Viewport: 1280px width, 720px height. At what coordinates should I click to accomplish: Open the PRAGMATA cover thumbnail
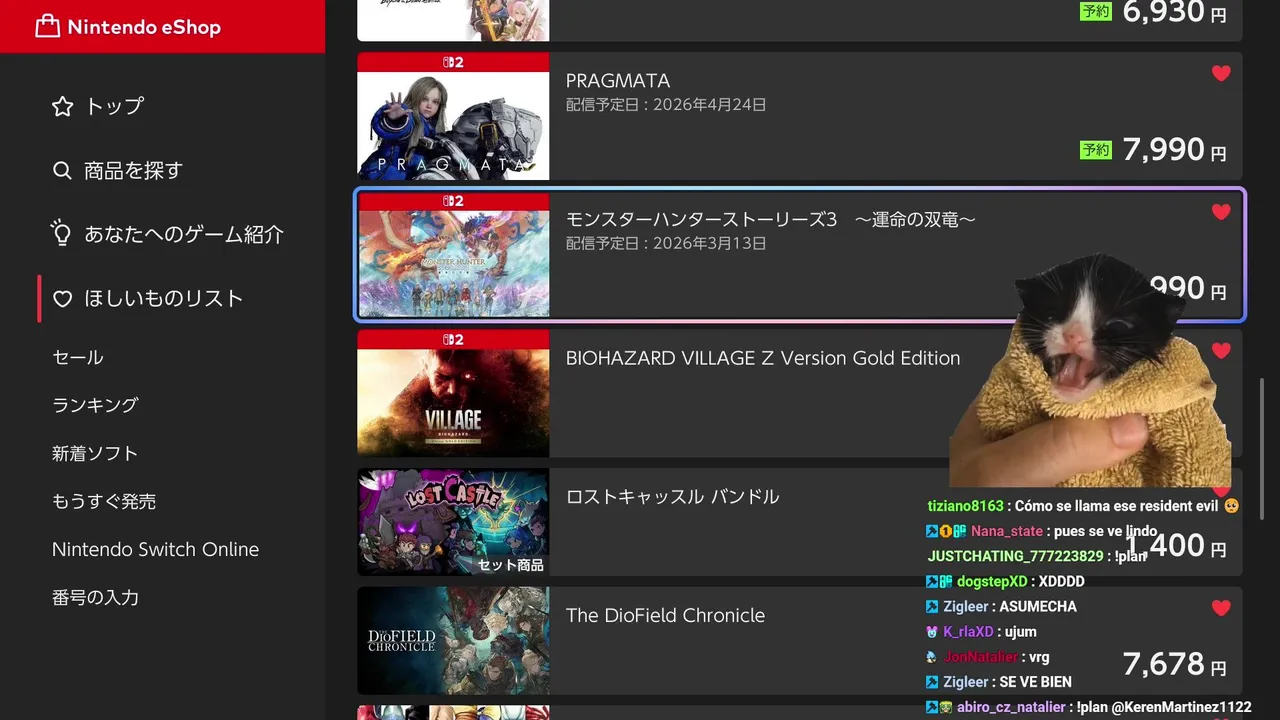coord(453,116)
